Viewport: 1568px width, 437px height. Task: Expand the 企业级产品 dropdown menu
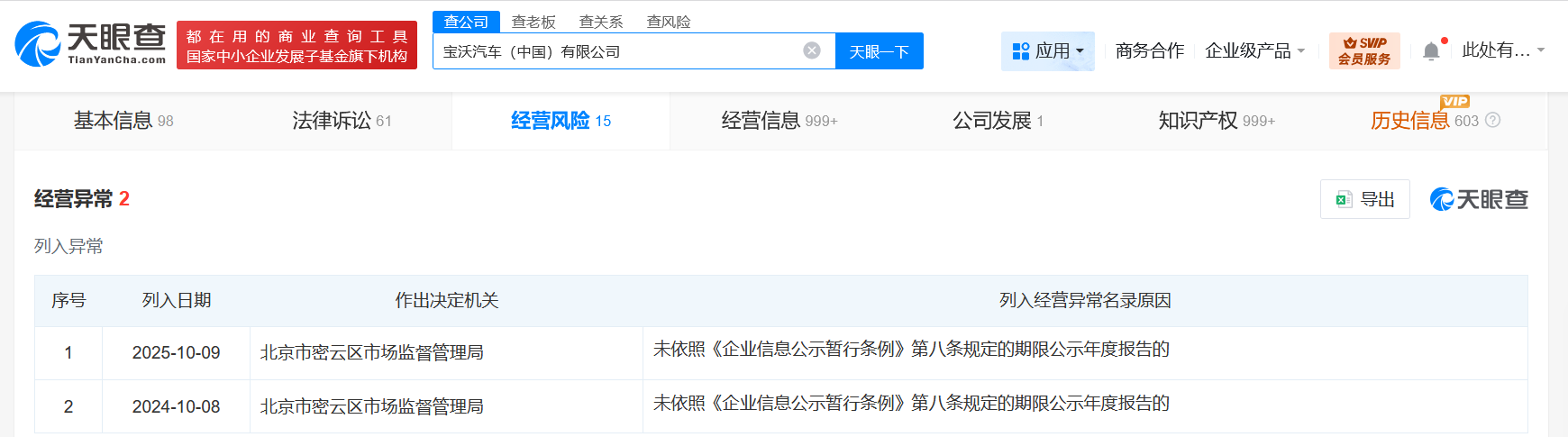1254,51
